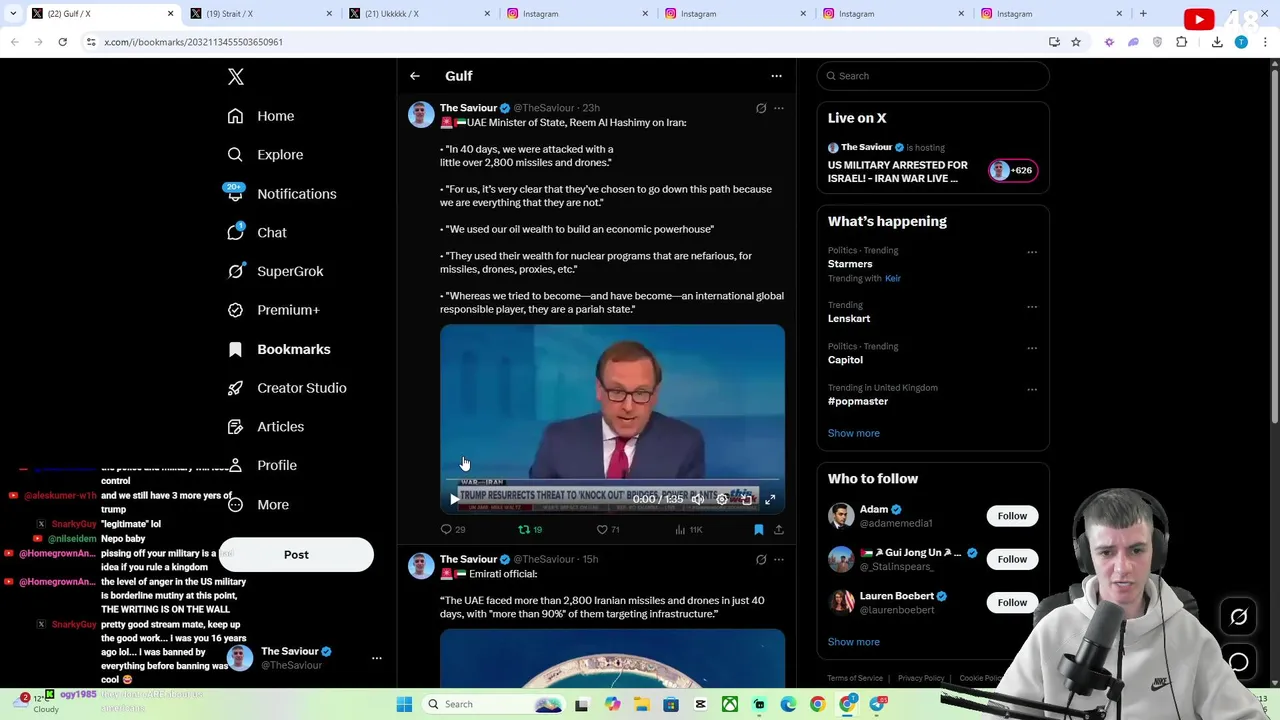
Task: Open the Terms of Service link
Action: point(855,678)
